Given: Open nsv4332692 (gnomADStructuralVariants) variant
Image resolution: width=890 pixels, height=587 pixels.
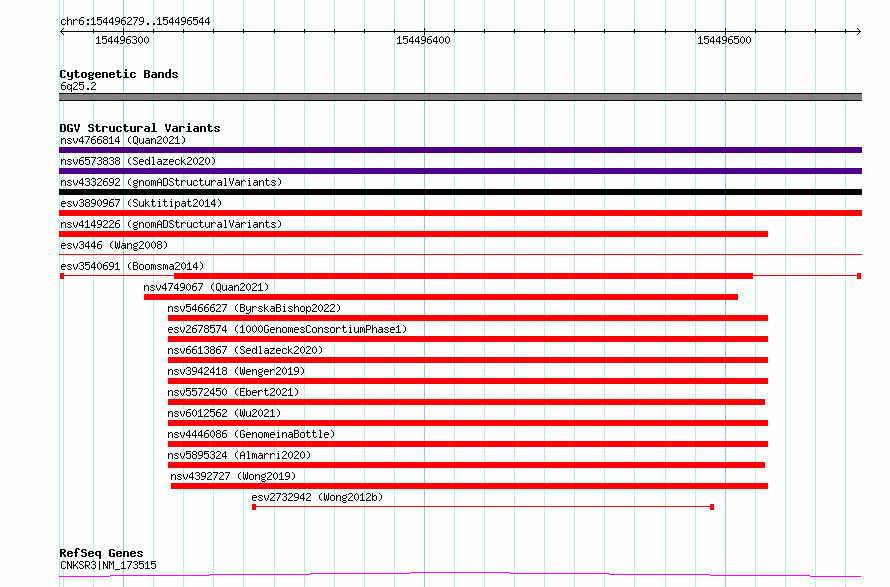Looking at the screenshot, I should click(171, 182).
